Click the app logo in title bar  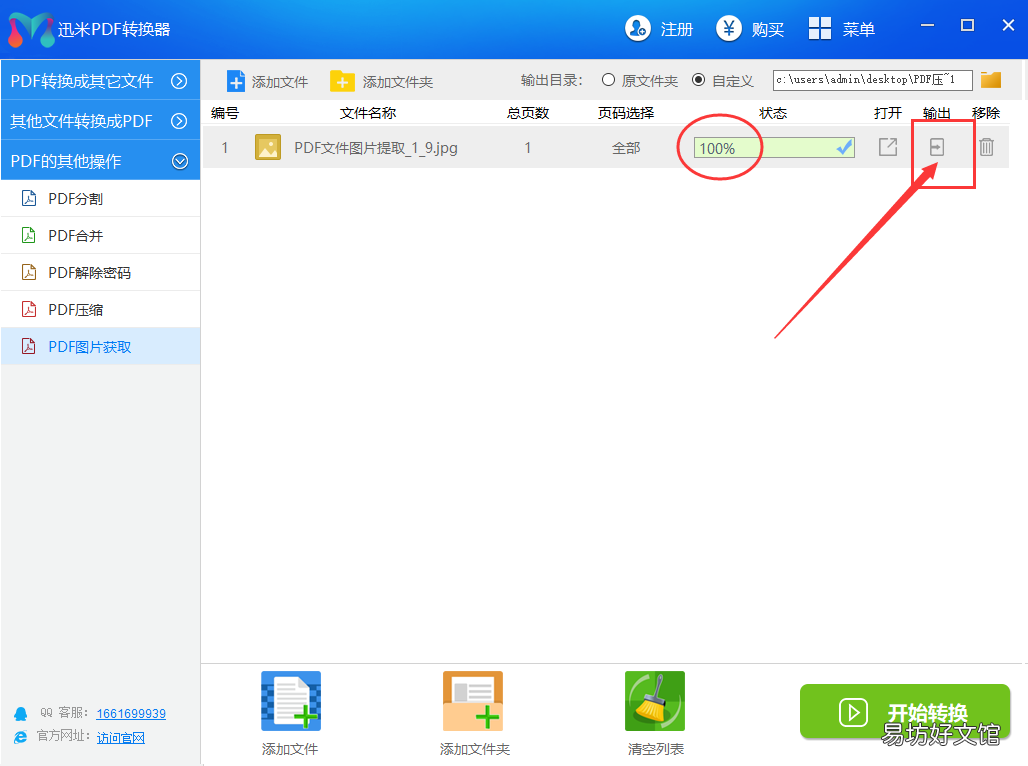(30, 30)
